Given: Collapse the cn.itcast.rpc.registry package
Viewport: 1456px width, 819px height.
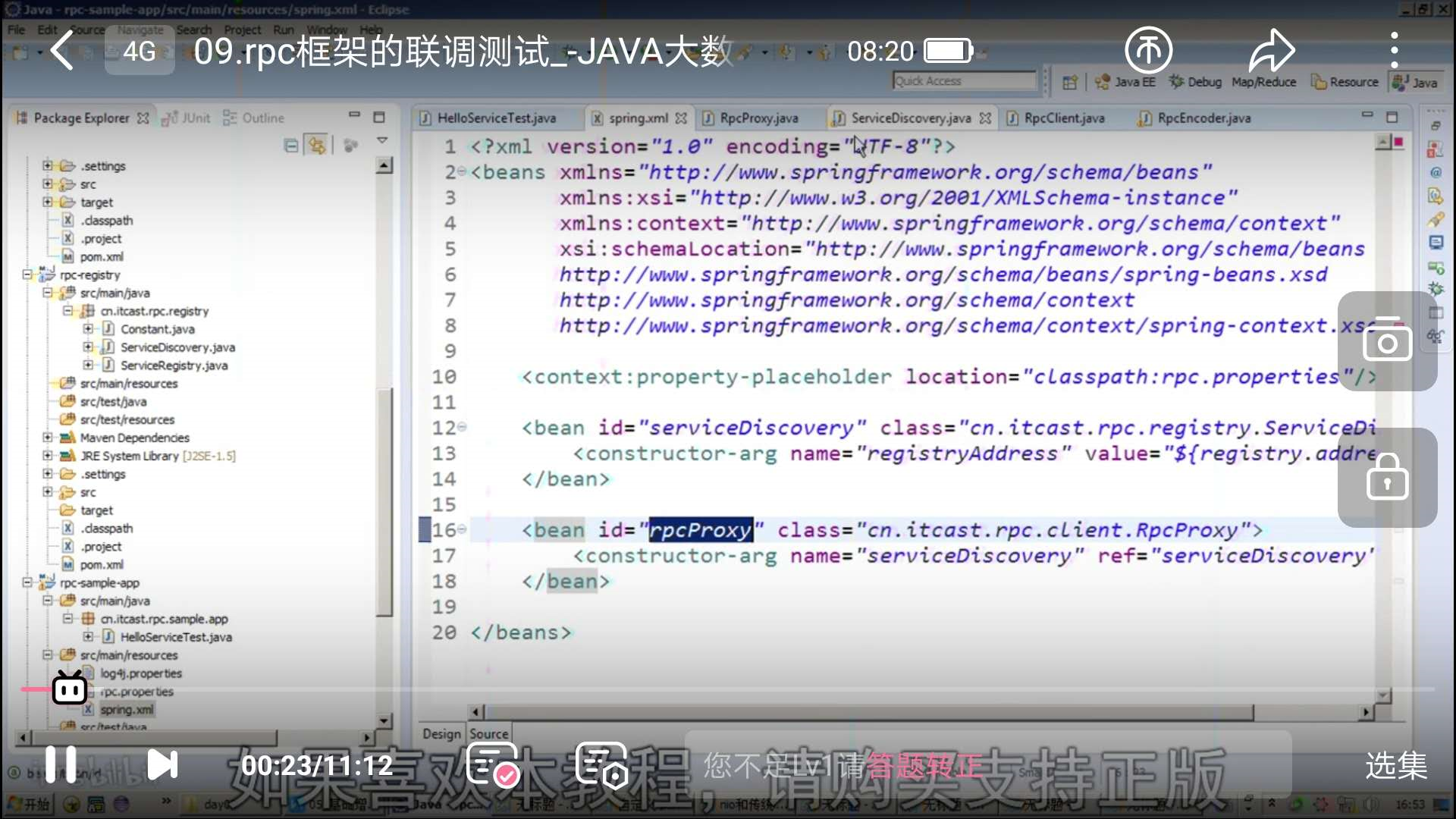Looking at the screenshot, I should pyautogui.click(x=67, y=311).
